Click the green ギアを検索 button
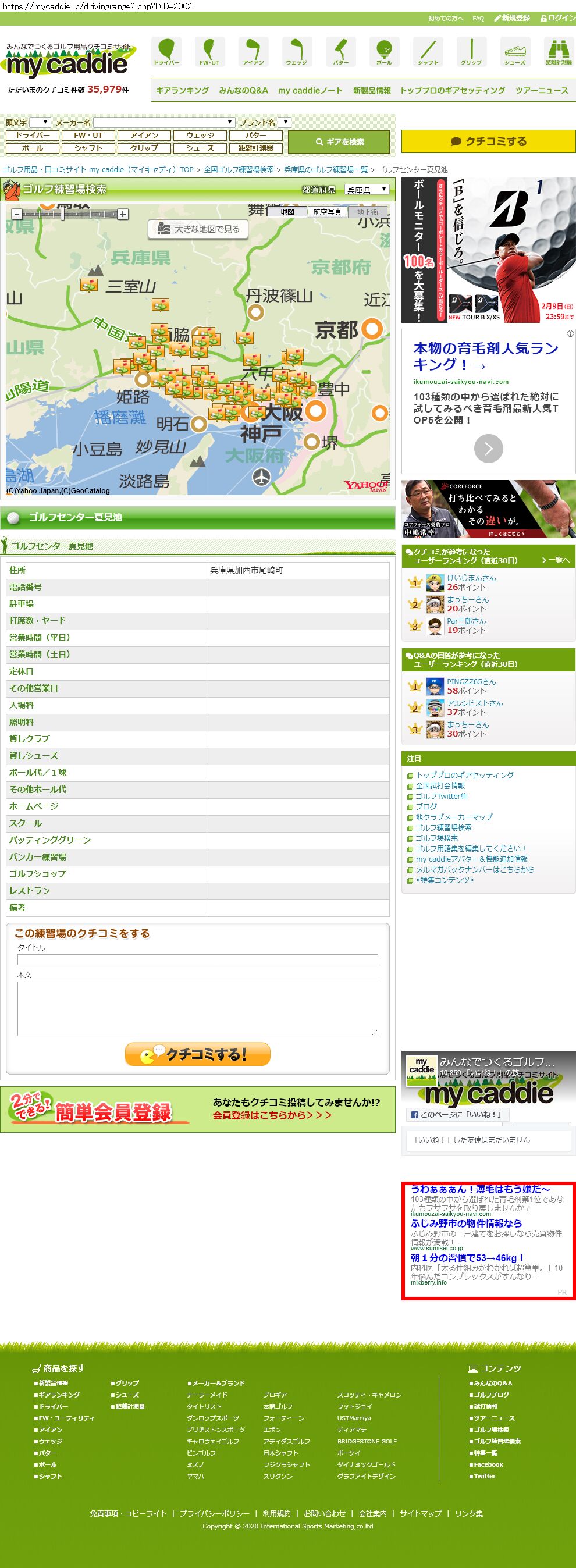This screenshot has width=576, height=1568. (339, 142)
